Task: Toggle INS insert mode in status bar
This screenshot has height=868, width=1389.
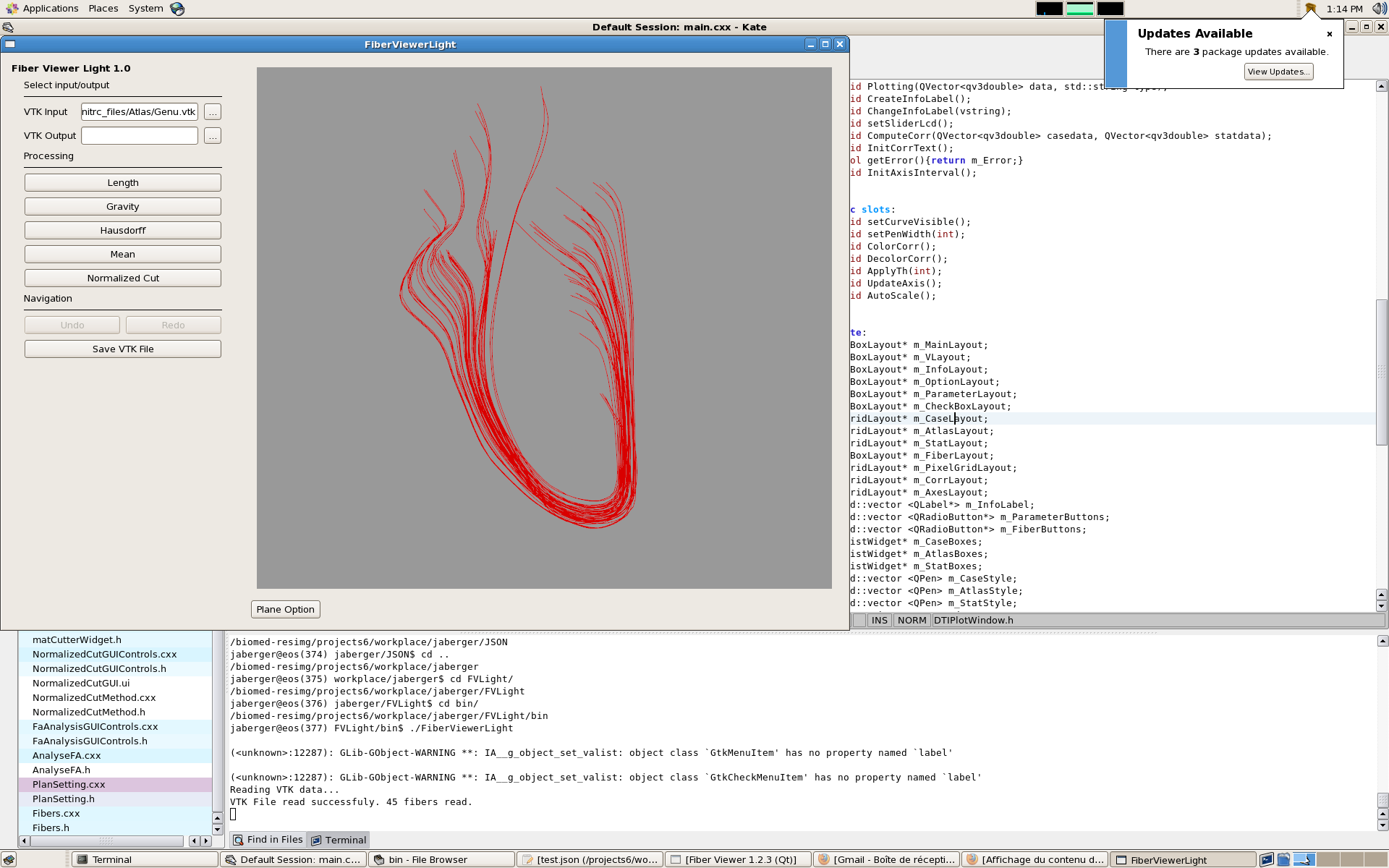Action: click(879, 621)
